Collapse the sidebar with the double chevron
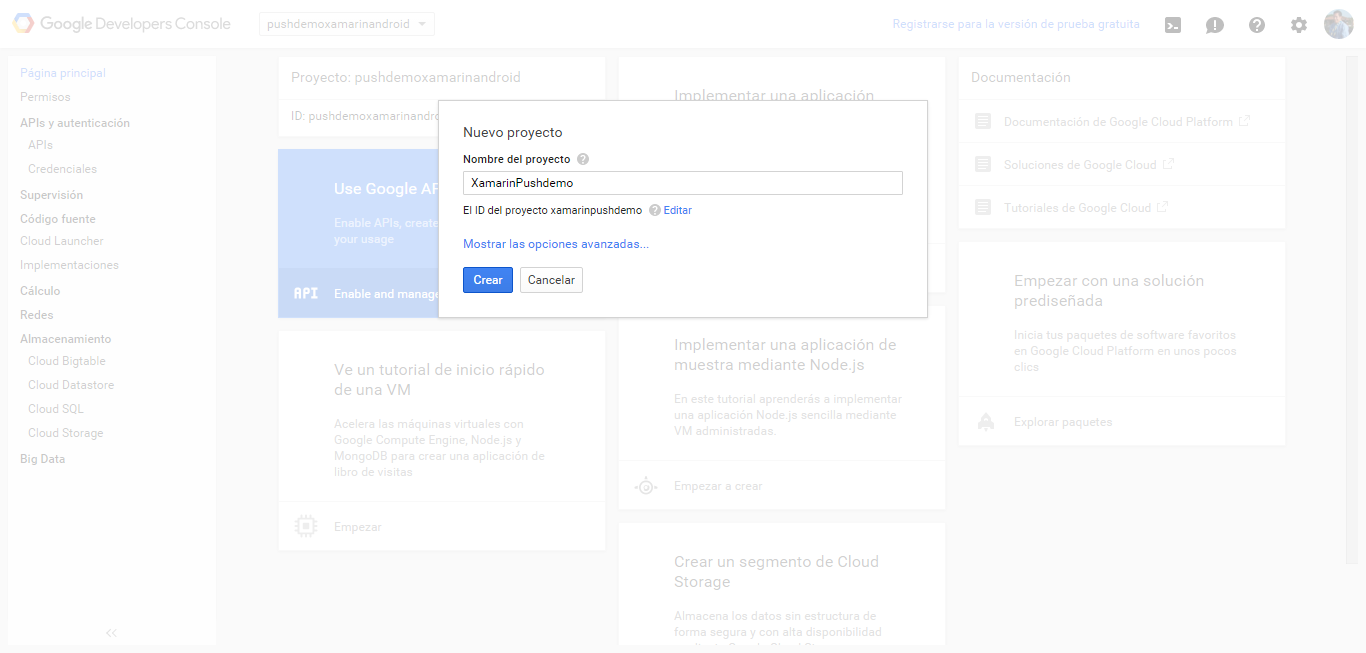This screenshot has height=653, width=1366. (x=111, y=633)
